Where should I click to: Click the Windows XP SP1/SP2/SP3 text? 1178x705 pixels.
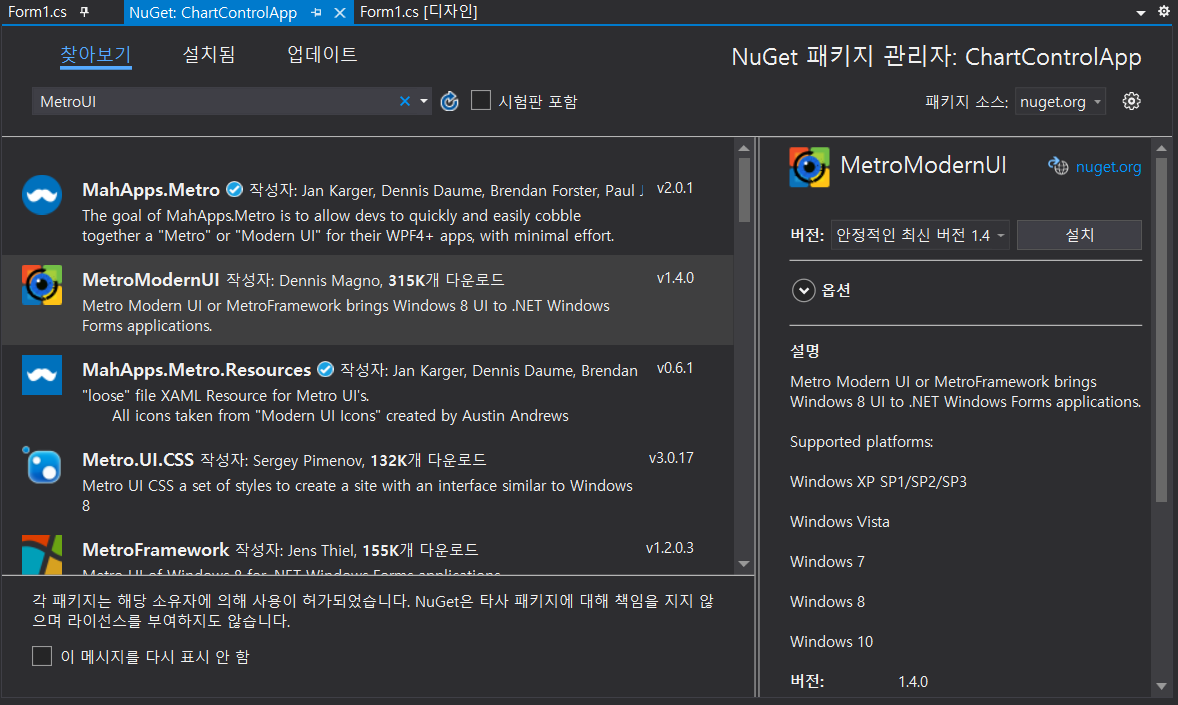point(878,482)
